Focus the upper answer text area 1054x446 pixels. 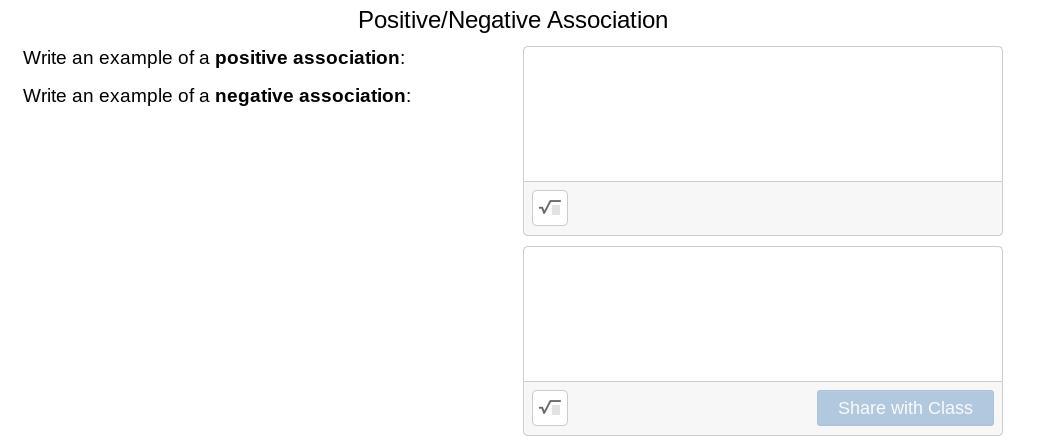pos(762,114)
